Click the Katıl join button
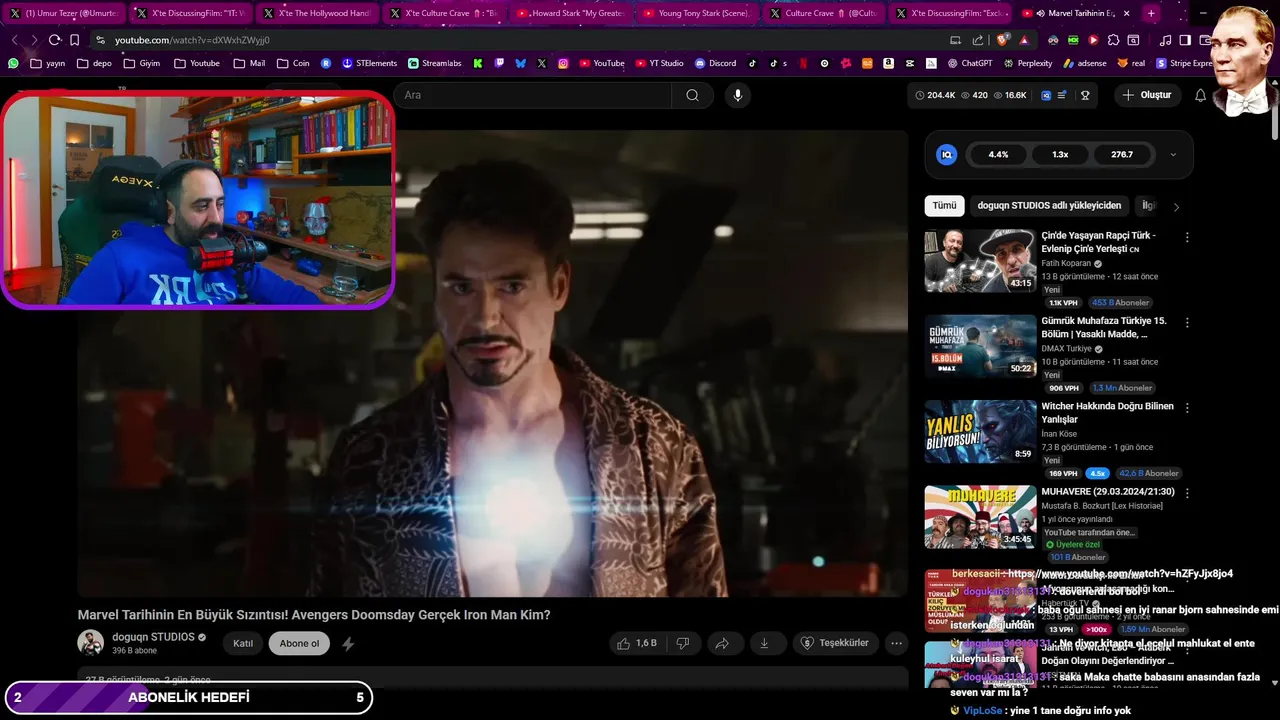This screenshot has height=720, width=1280. pos(243,644)
